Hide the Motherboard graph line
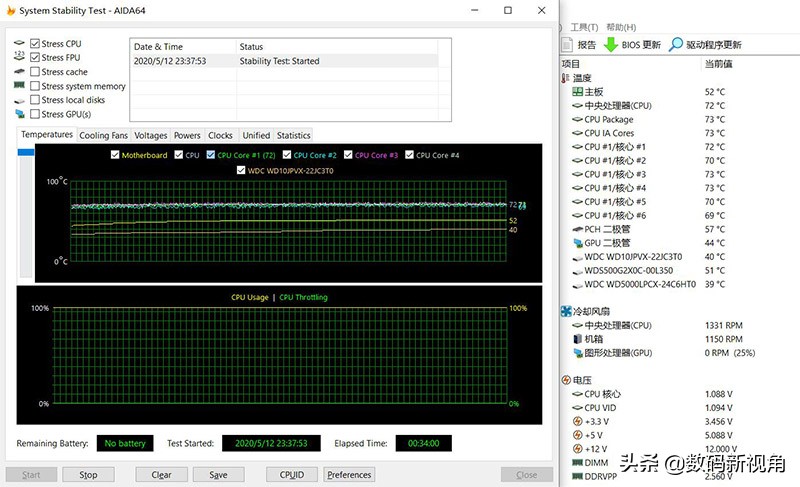The image size is (800, 487). [x=115, y=155]
